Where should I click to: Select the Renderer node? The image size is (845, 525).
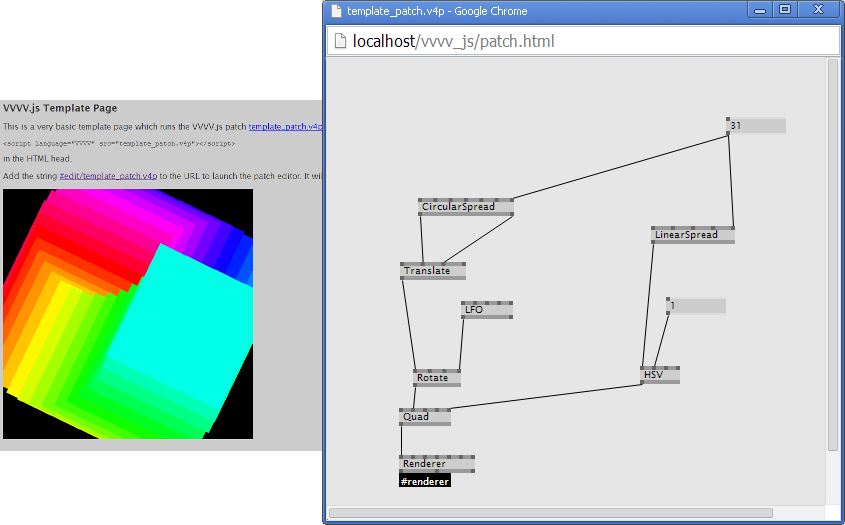pos(437,464)
